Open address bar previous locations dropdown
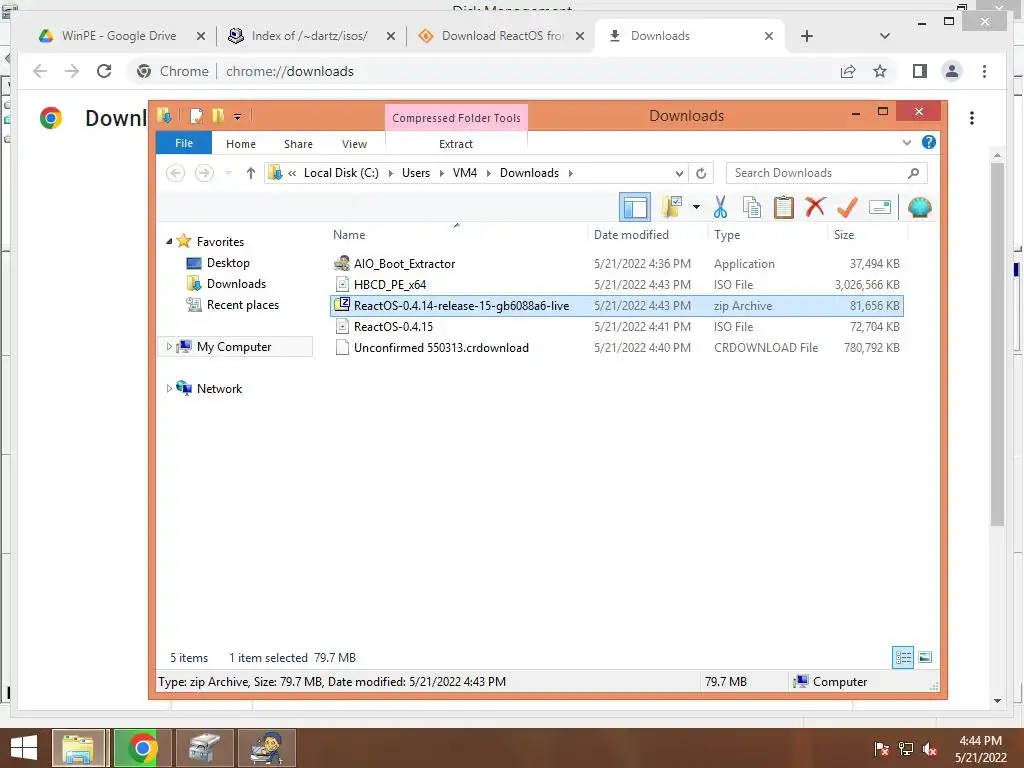Screen dimensions: 1024x768 coord(679,173)
